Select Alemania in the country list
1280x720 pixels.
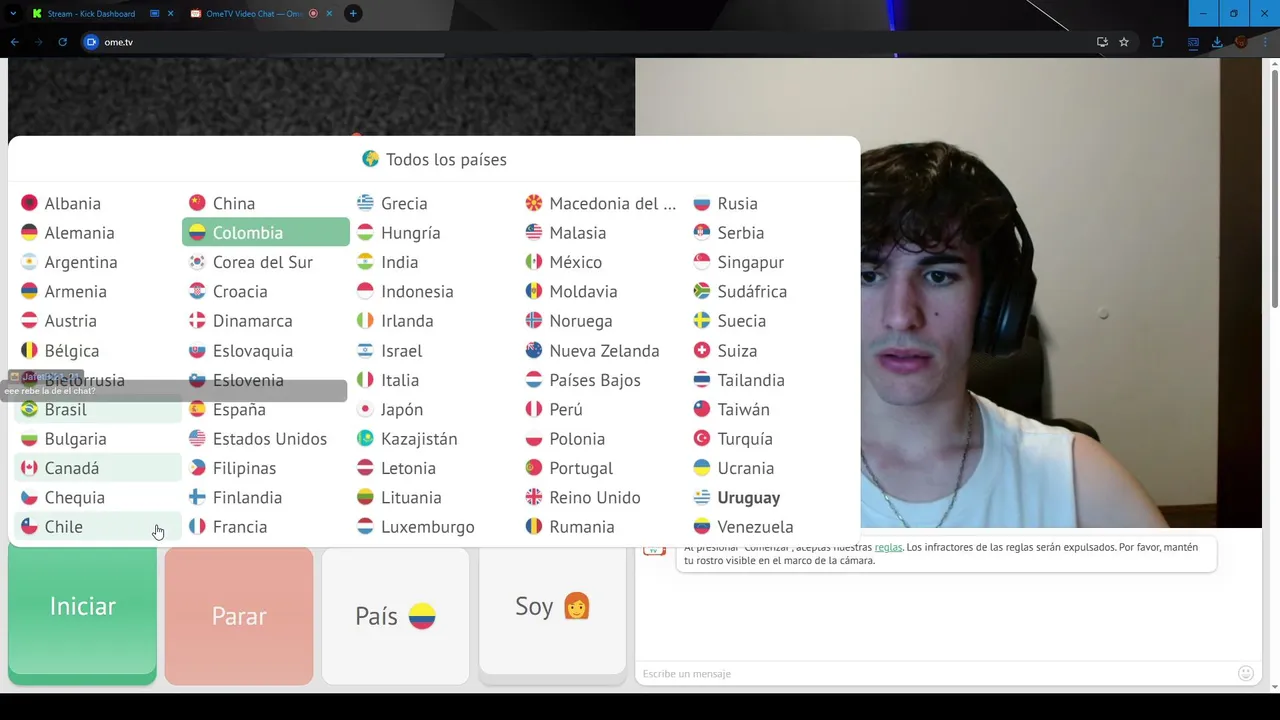click(x=97, y=232)
